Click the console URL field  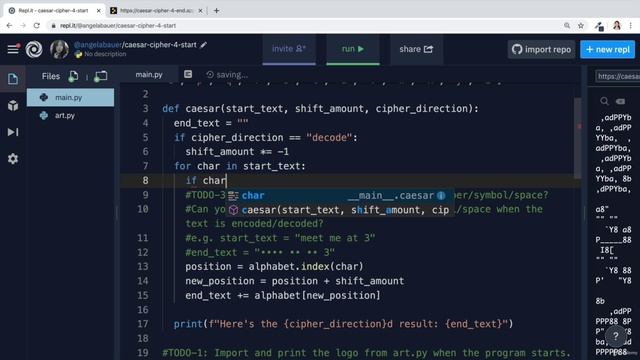[x=618, y=76]
